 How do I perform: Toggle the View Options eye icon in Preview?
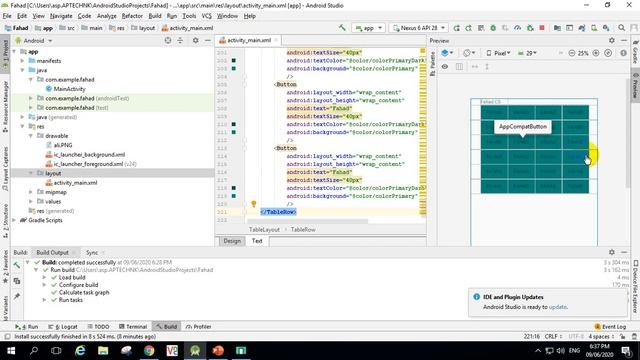pos(445,66)
